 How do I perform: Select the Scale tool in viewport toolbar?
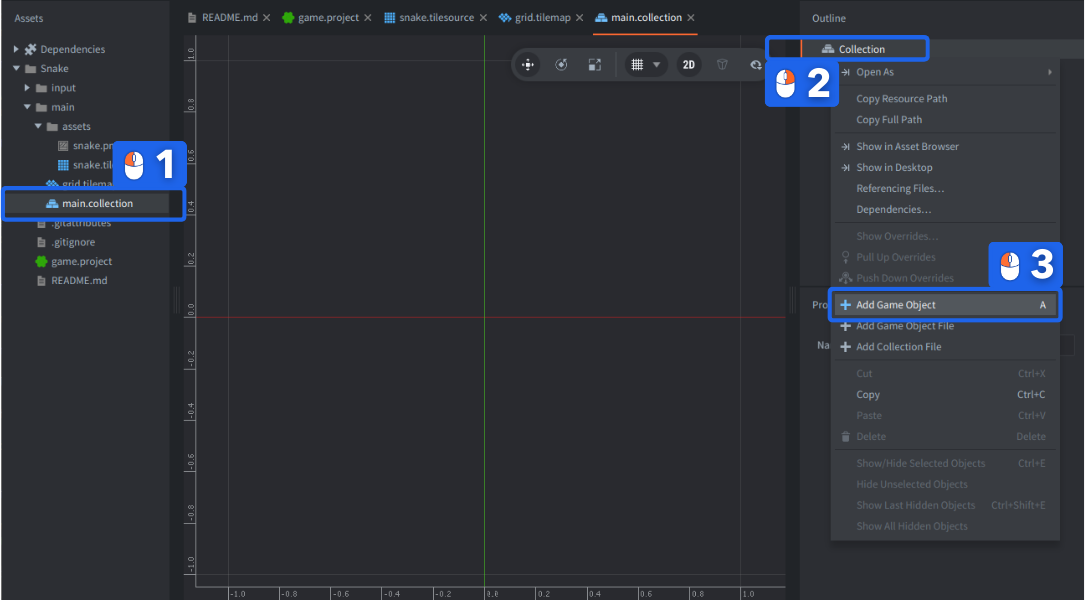coord(594,65)
